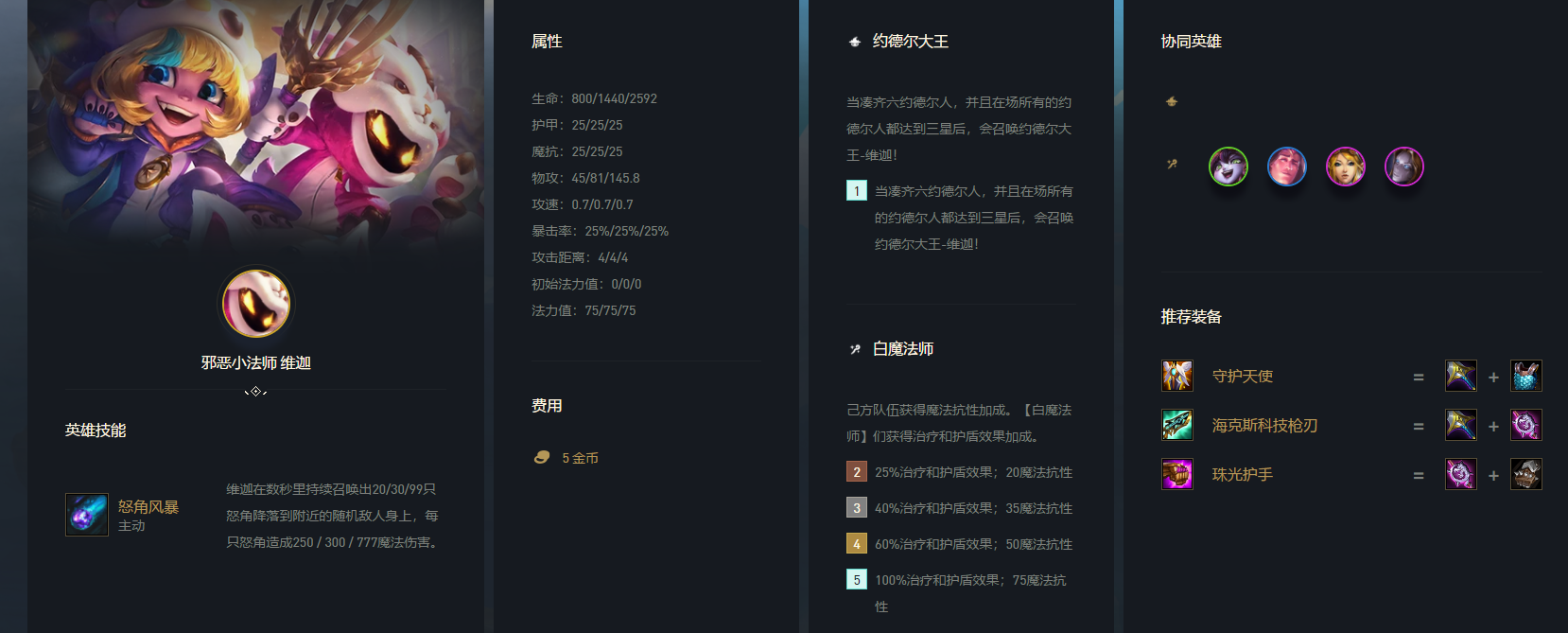The image size is (1568, 633).
Task: Click the 协同英雄 heading
Action: pos(1192,42)
